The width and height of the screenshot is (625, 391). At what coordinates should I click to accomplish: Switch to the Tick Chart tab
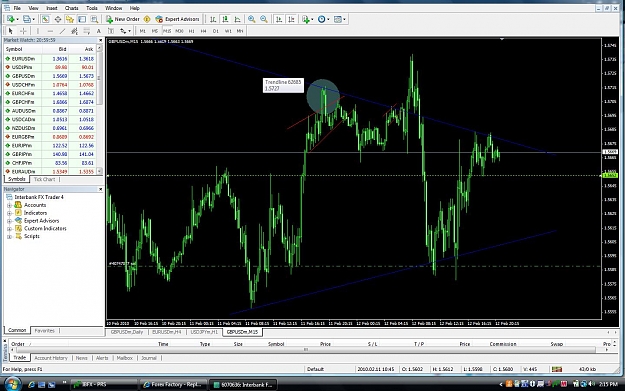44,179
